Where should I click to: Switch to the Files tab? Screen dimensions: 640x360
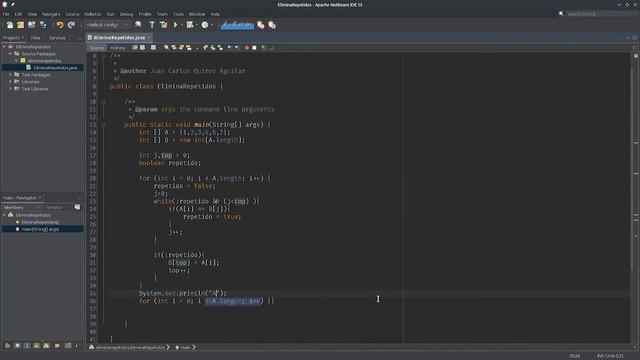pyautogui.click(x=36, y=38)
